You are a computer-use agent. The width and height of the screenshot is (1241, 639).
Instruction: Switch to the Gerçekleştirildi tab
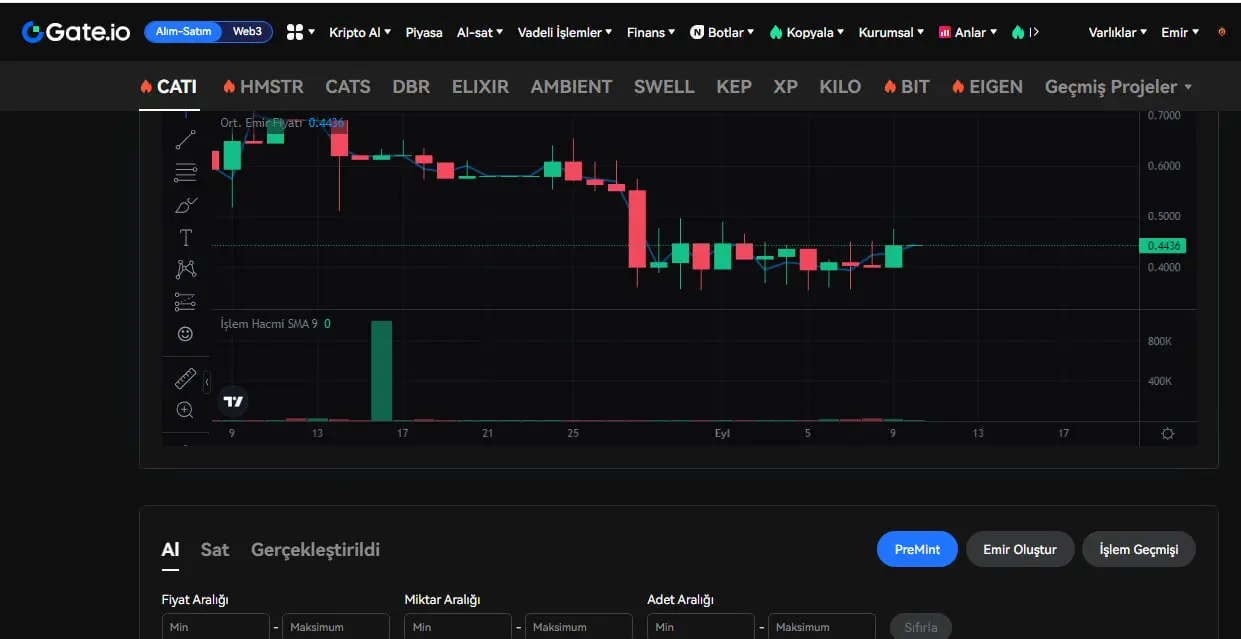315,549
